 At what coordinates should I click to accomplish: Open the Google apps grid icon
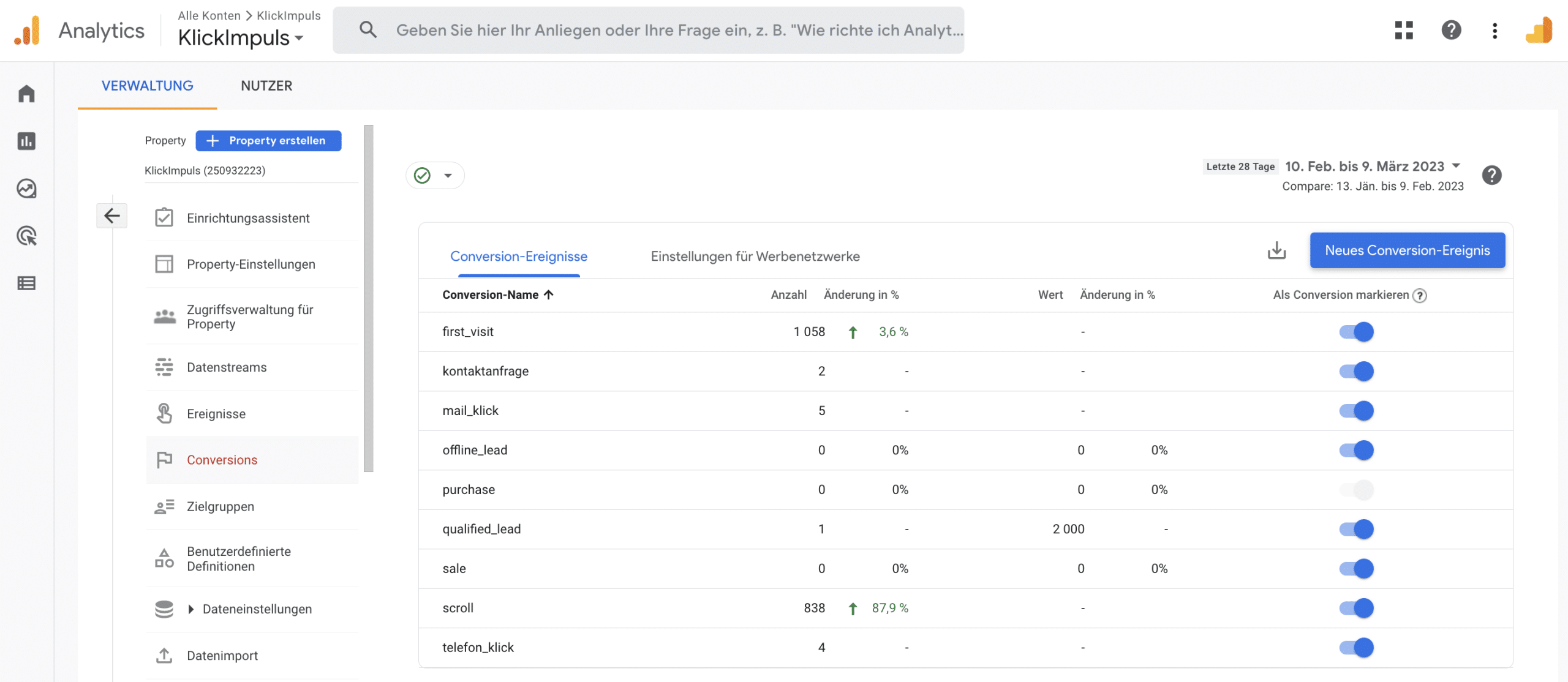tap(1404, 30)
